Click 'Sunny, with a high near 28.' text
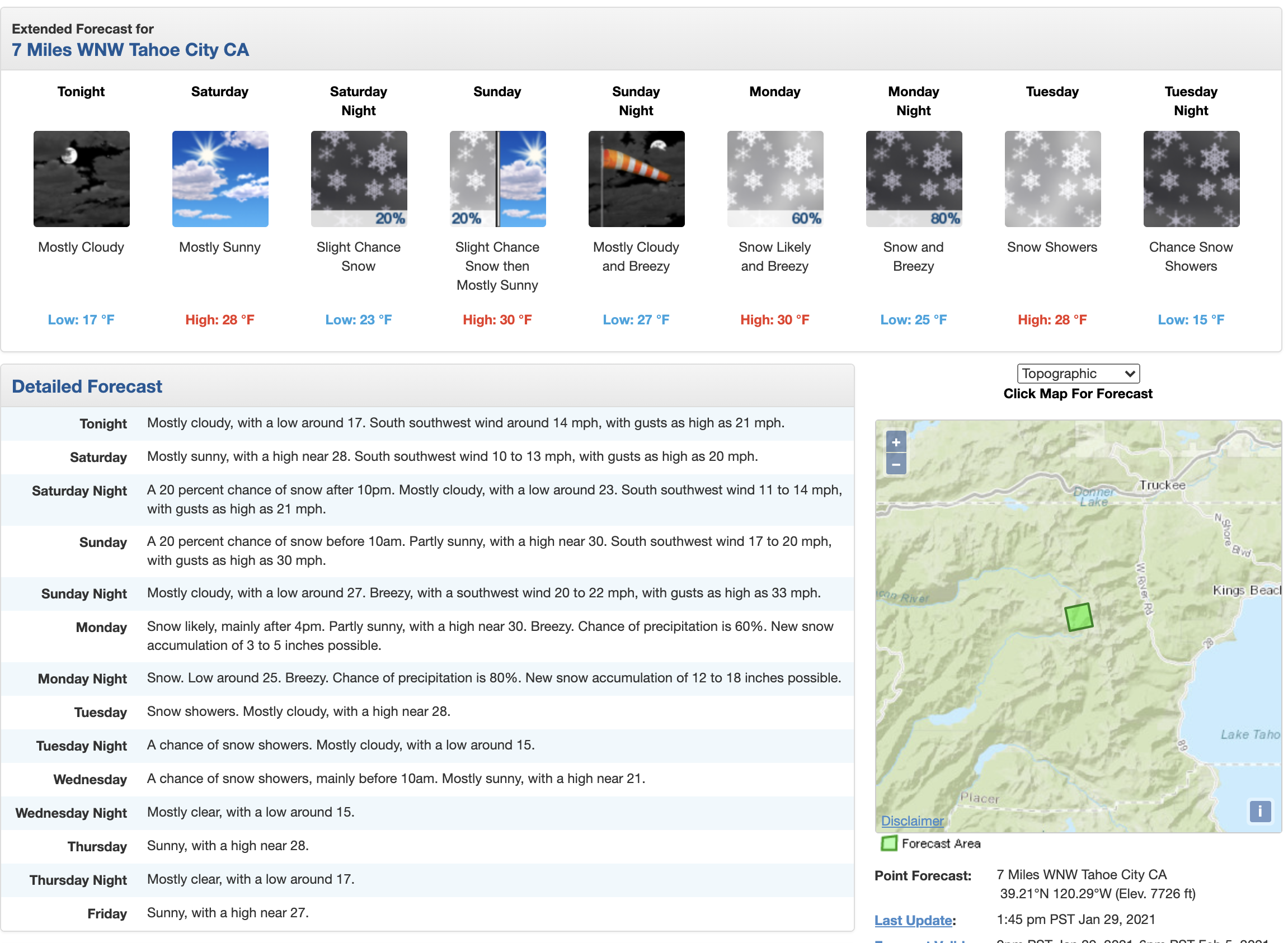1288x943 pixels. [x=228, y=847]
